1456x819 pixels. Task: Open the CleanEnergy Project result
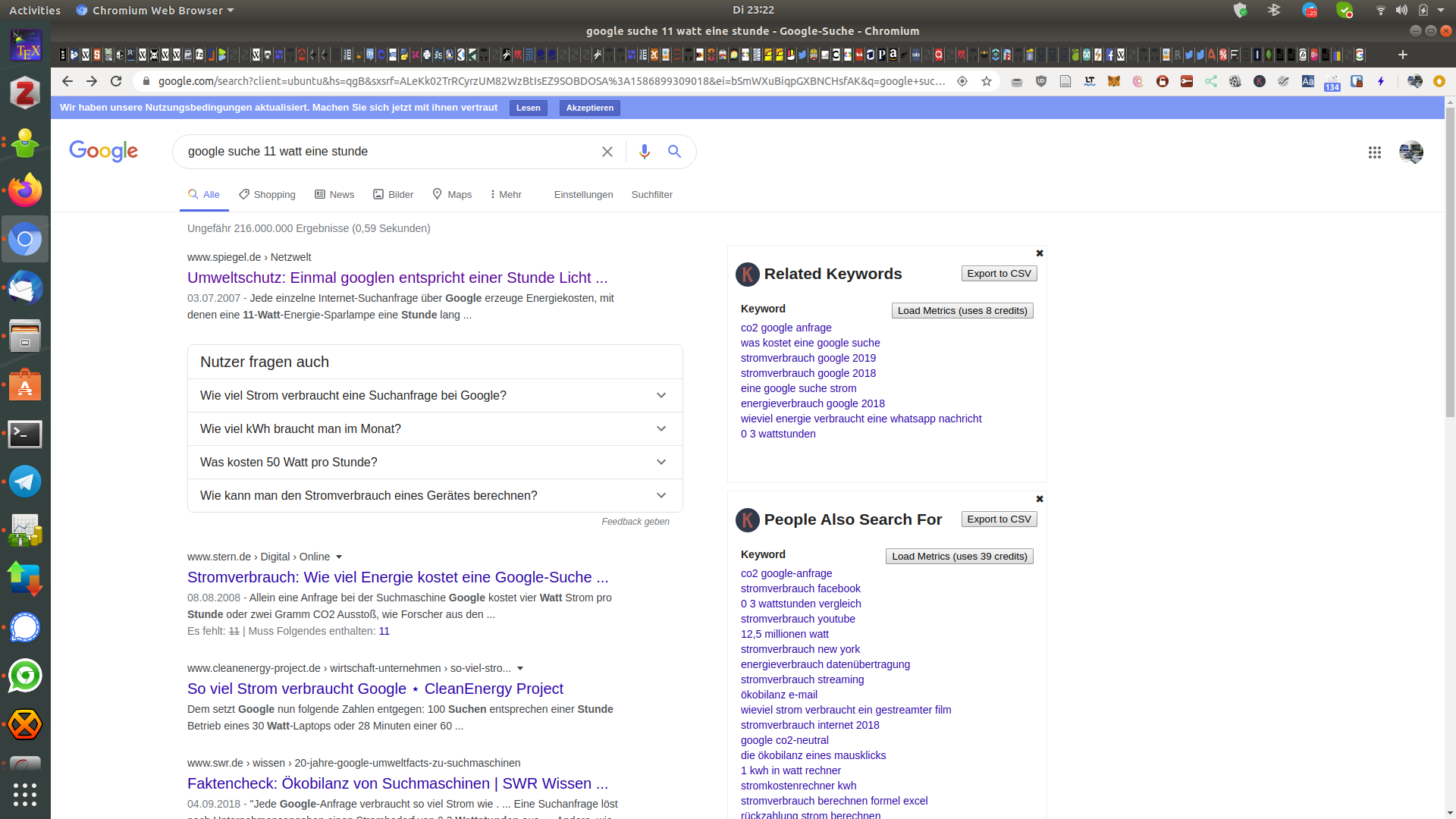pyautogui.click(x=375, y=689)
